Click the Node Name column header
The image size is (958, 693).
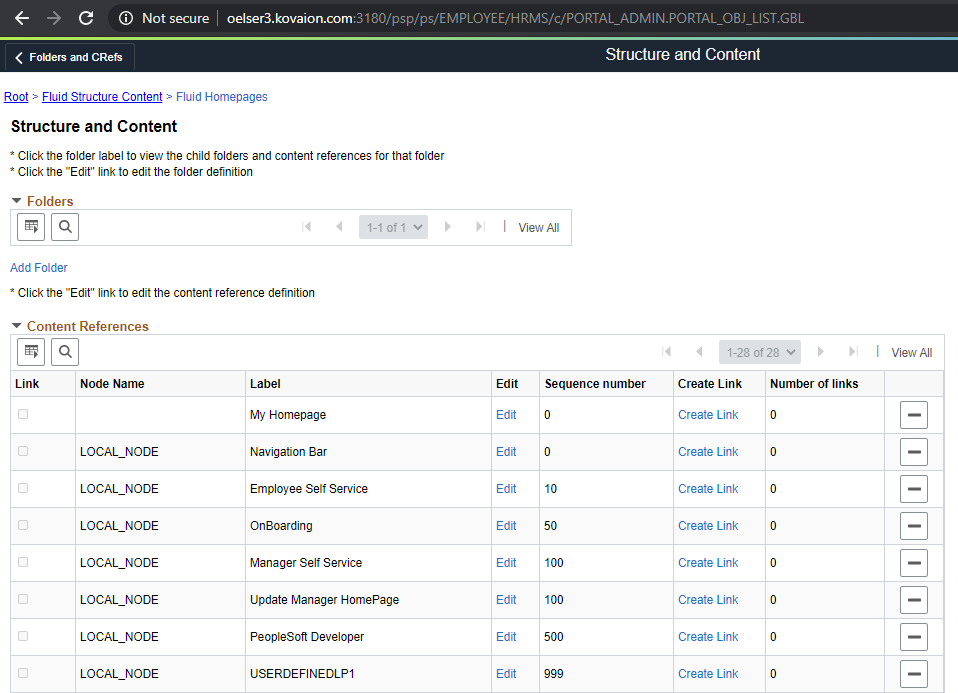[112, 384]
